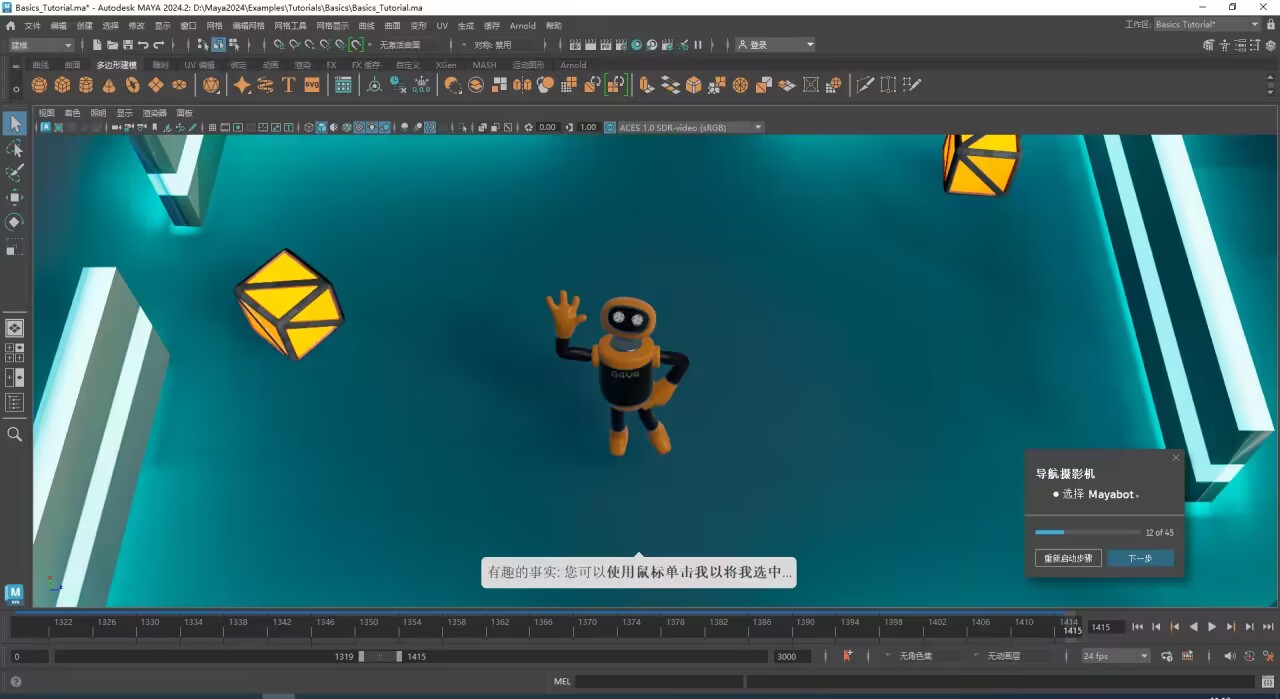This screenshot has height=699, width=1280.
Task: Open the Maya home icon
Action: pyautogui.click(x=10, y=25)
